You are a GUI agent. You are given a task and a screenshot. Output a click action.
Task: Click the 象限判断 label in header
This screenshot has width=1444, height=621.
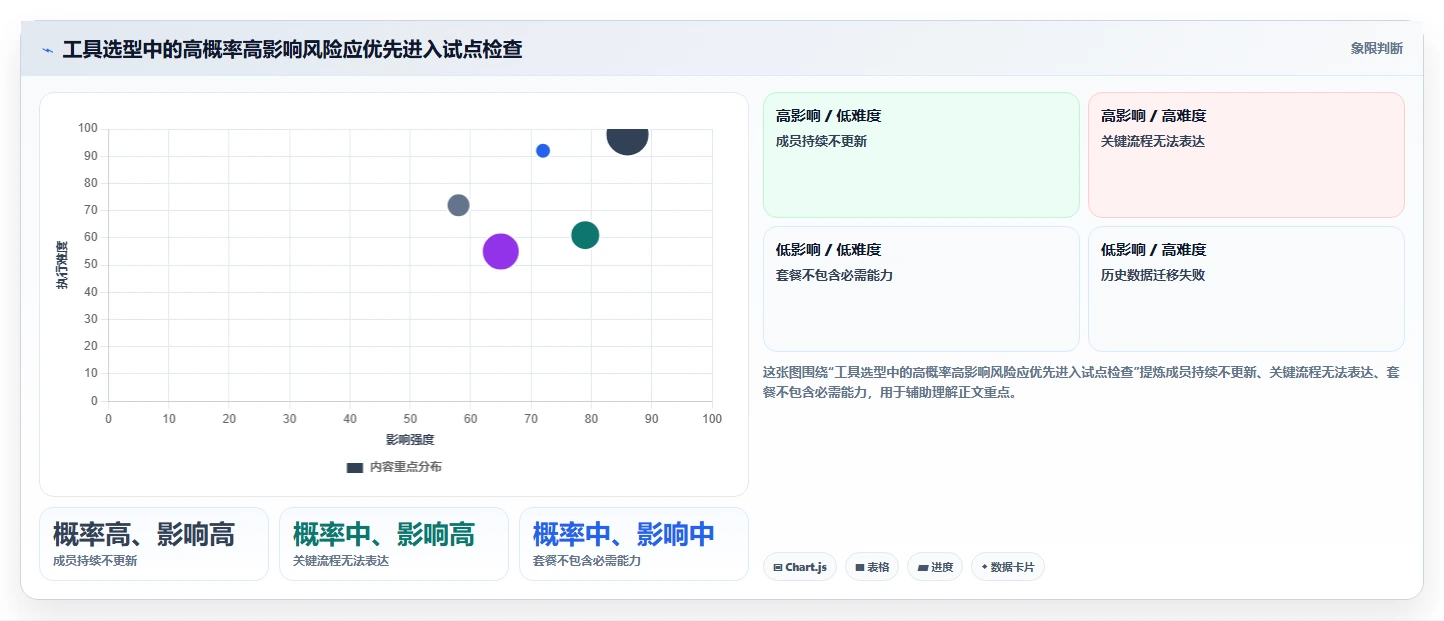point(1376,48)
